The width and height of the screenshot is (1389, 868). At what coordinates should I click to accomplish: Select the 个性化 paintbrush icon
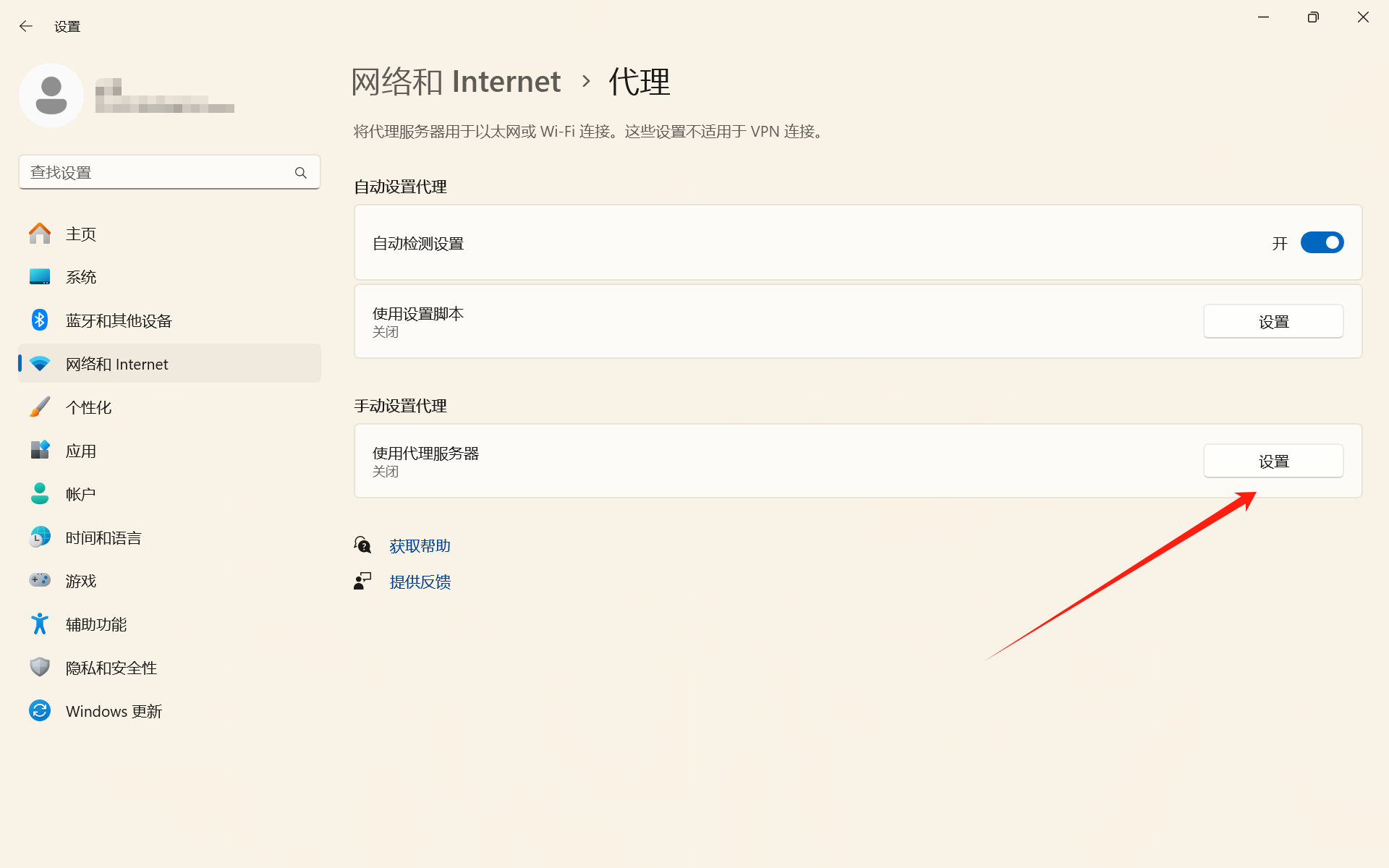point(40,407)
